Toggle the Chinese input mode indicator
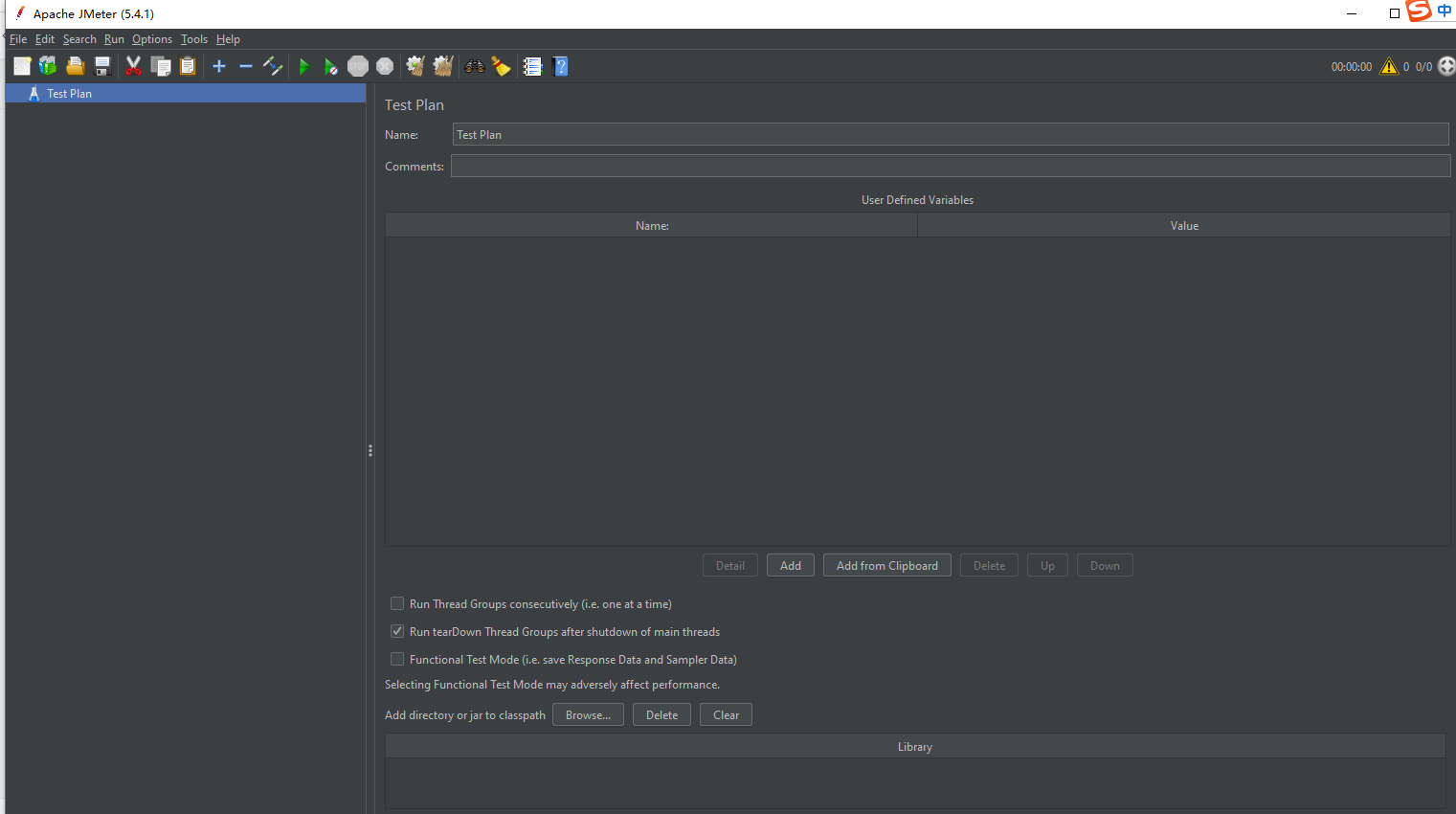 click(1445, 11)
